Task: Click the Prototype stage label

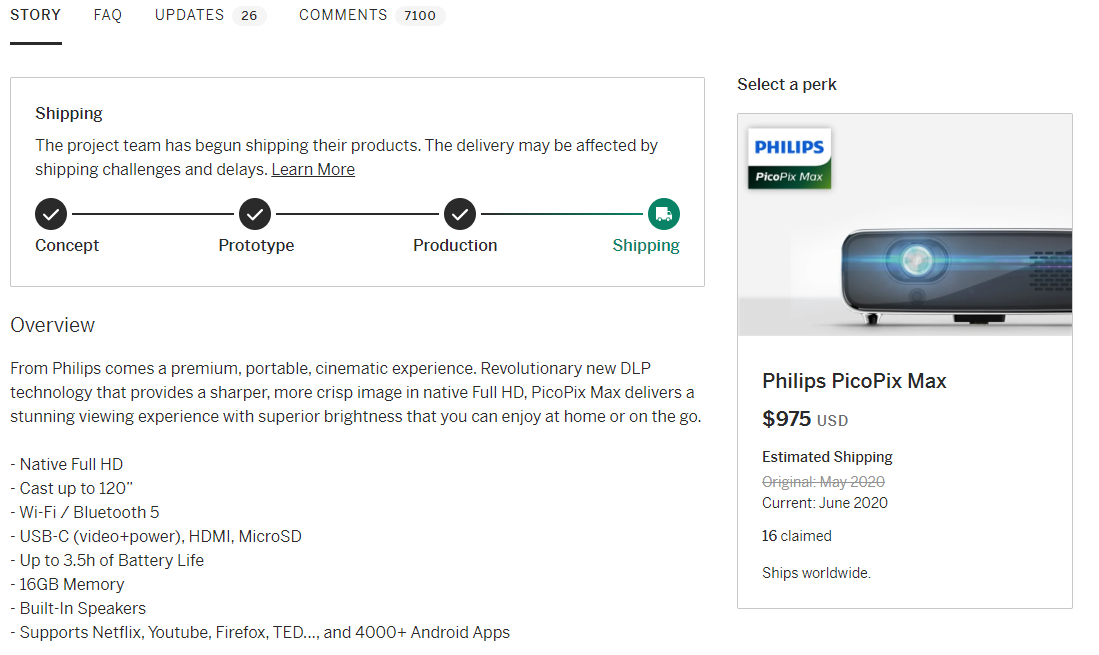Action: (257, 245)
